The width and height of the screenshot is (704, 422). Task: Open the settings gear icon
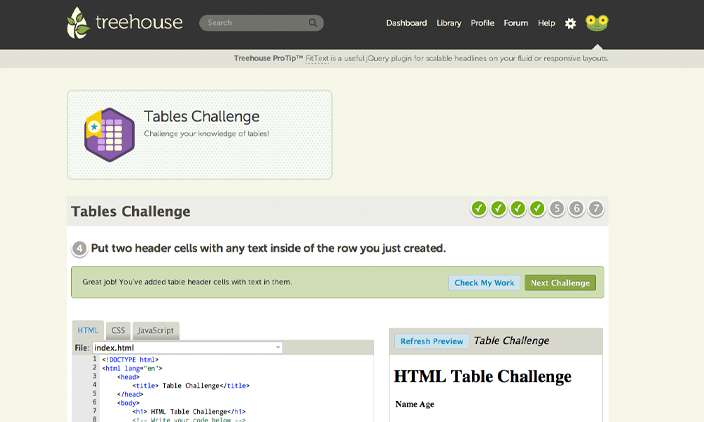point(571,23)
